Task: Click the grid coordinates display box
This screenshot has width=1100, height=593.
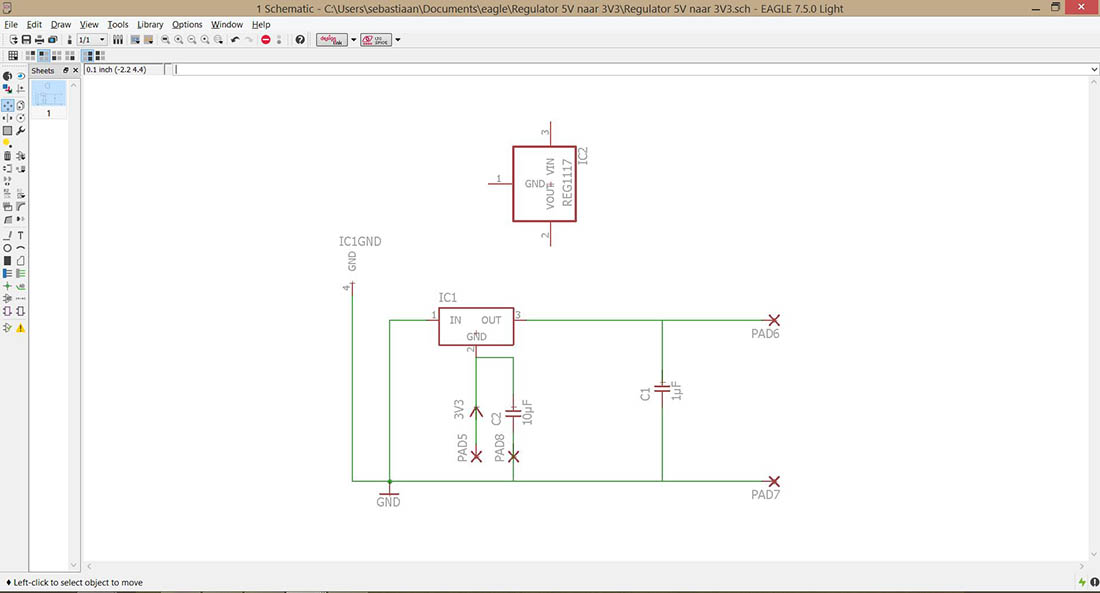Action: click(123, 69)
